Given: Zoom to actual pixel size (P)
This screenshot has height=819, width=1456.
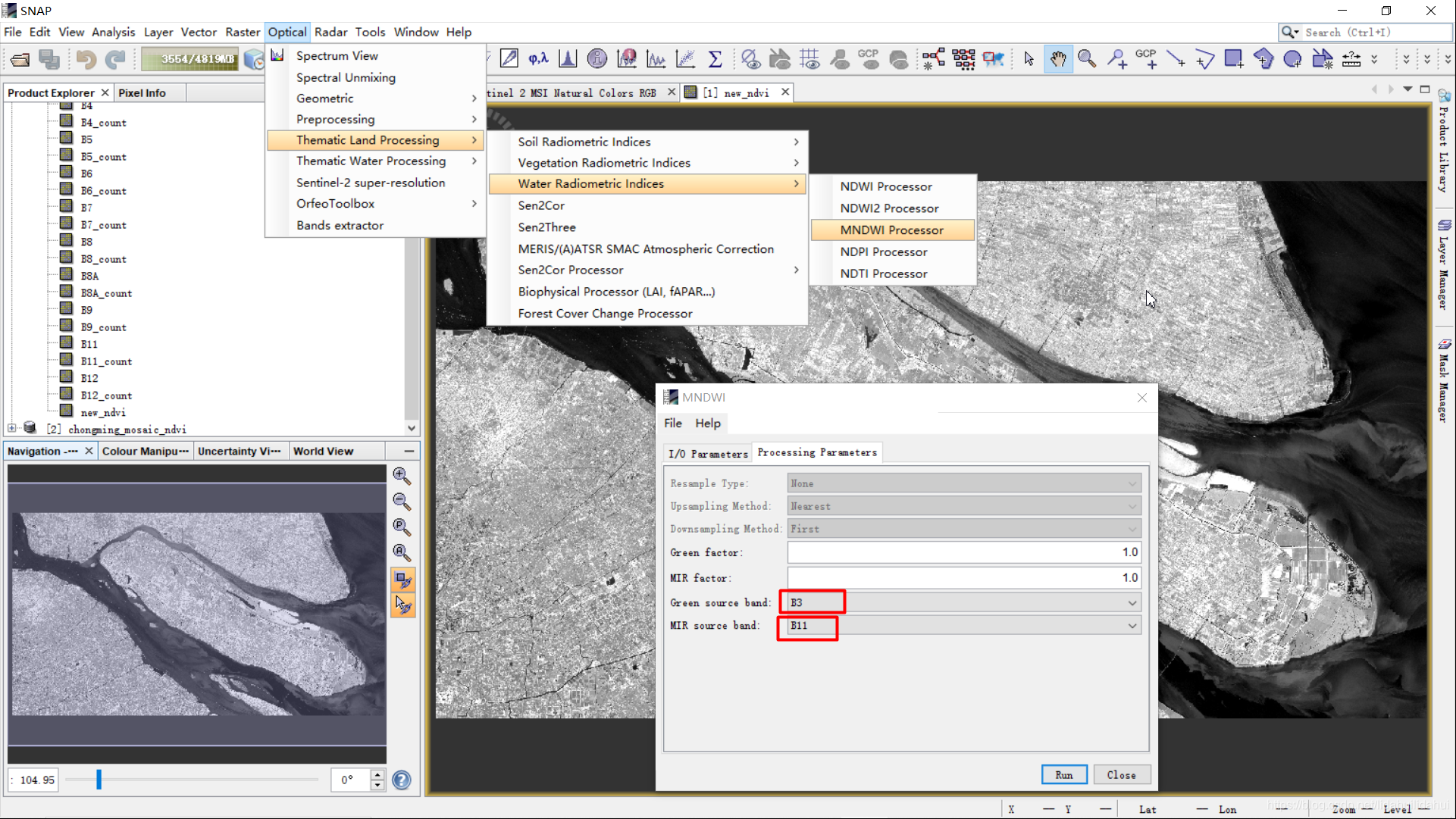Looking at the screenshot, I should click(x=402, y=527).
